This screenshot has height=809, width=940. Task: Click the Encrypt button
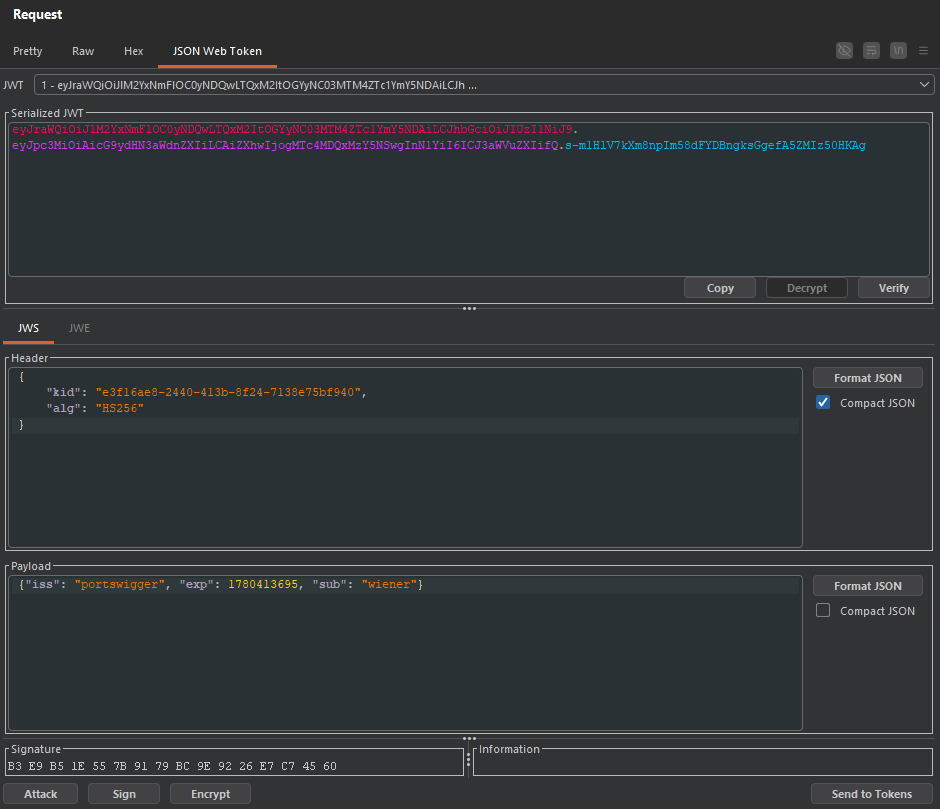(210, 793)
